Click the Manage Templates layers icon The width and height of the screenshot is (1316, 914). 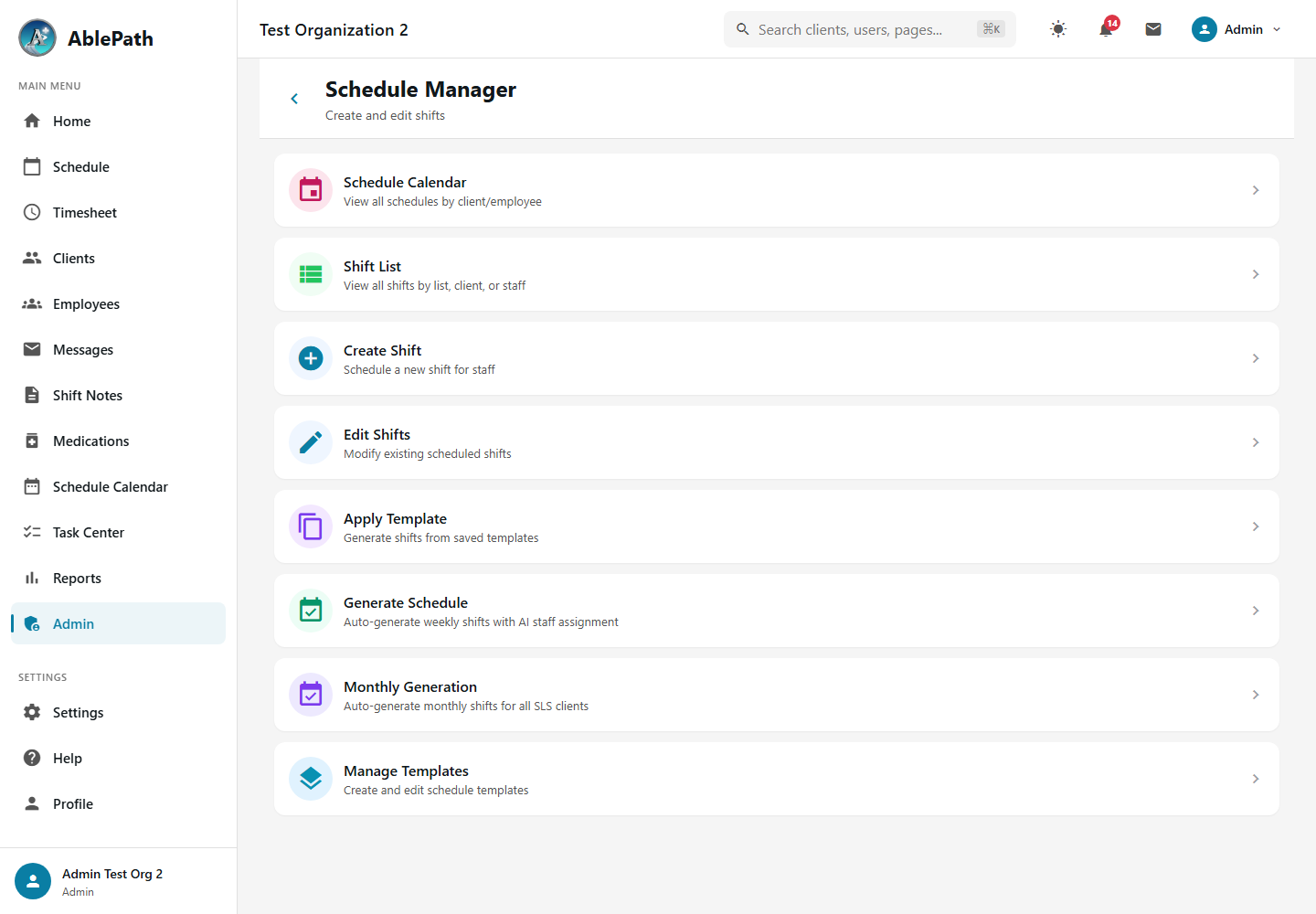click(x=311, y=779)
